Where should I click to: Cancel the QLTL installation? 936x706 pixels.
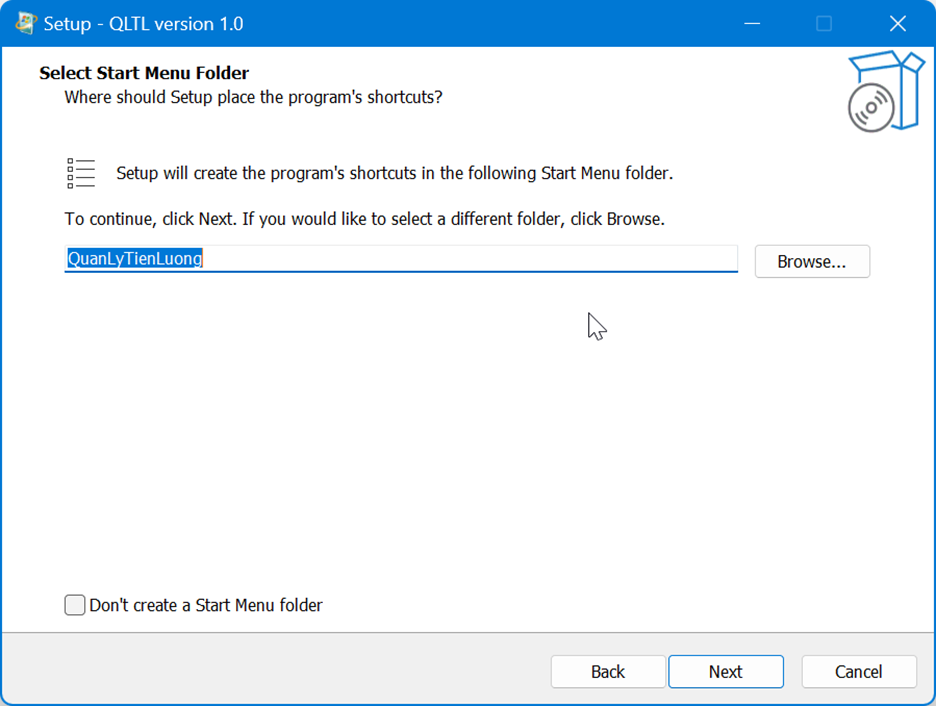coord(858,672)
